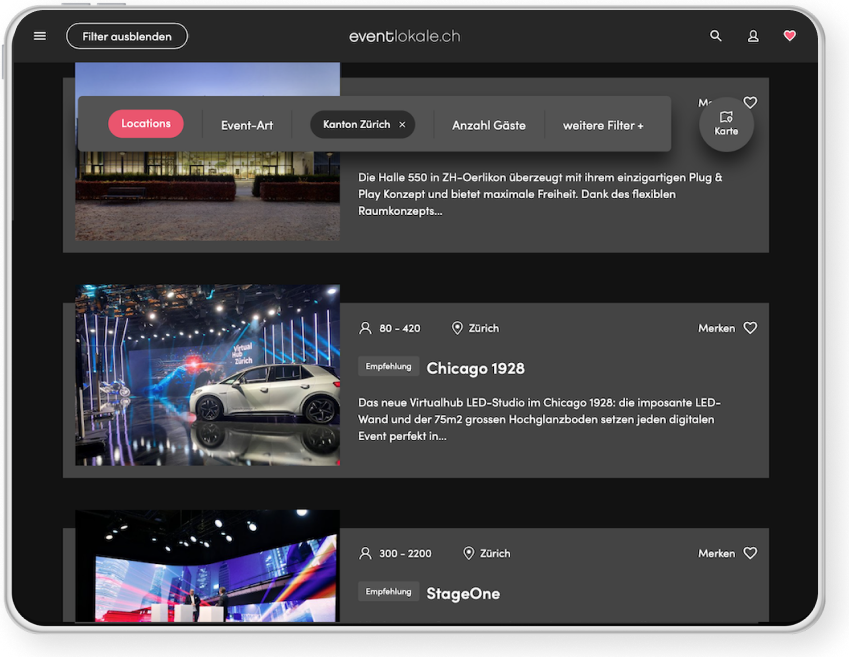This screenshot has width=849, height=657.
Task: Save StageOne with the heart icon
Action: pyautogui.click(x=750, y=553)
